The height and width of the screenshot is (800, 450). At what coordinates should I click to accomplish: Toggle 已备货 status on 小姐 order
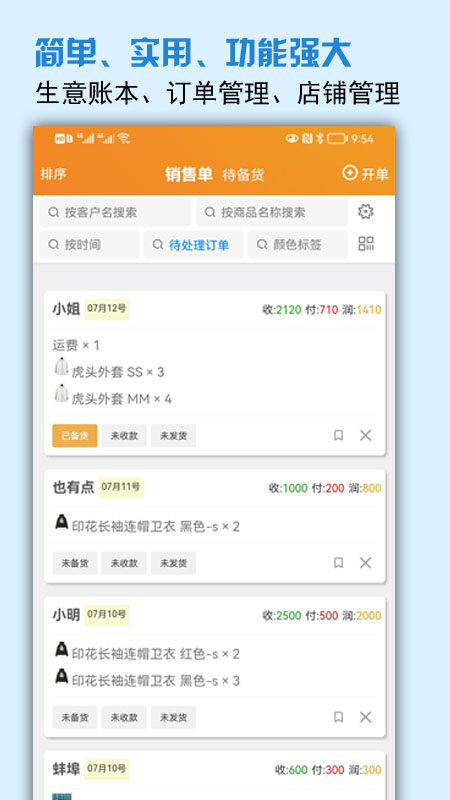74,436
